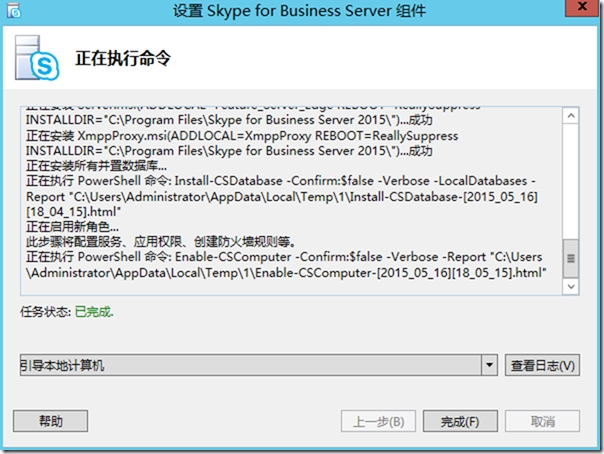Click the line 此步骤将配置服务、应用权限、创建防火墙规则等。
This screenshot has height=454, width=604.
click(161, 242)
